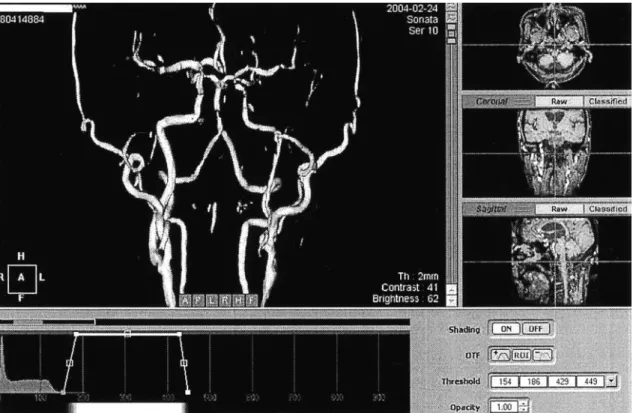Image resolution: width=633 pixels, height=413 pixels.
Task: Click the topmost icon above the viewer scrollbar
Action: (x=451, y=7)
